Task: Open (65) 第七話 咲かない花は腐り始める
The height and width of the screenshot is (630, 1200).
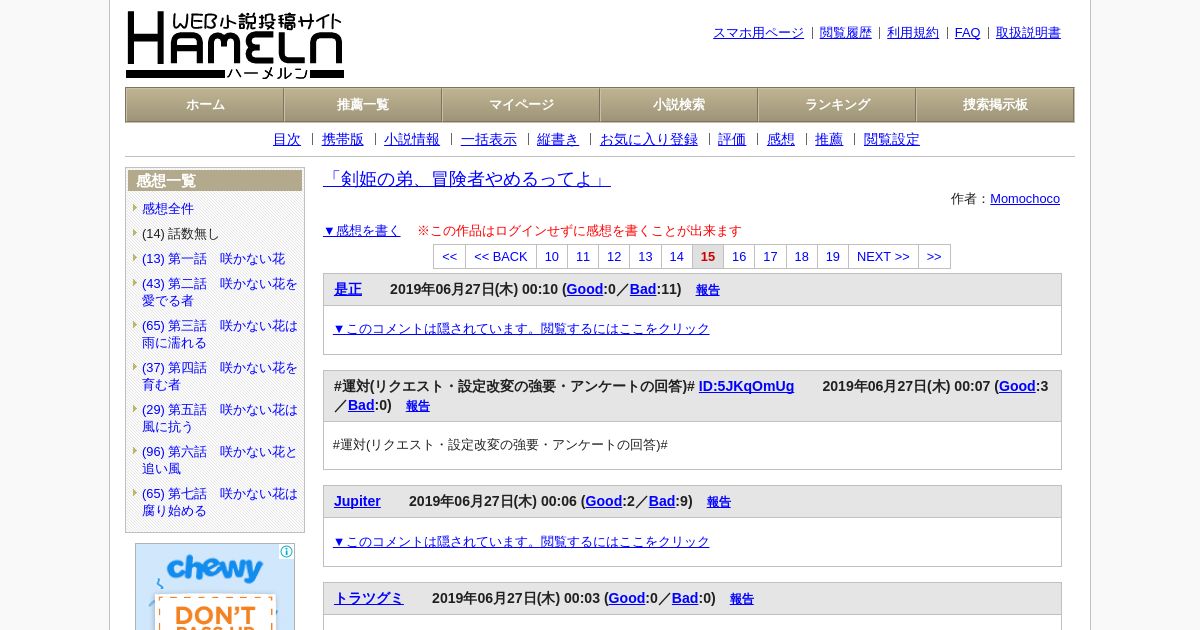Action: 220,502
